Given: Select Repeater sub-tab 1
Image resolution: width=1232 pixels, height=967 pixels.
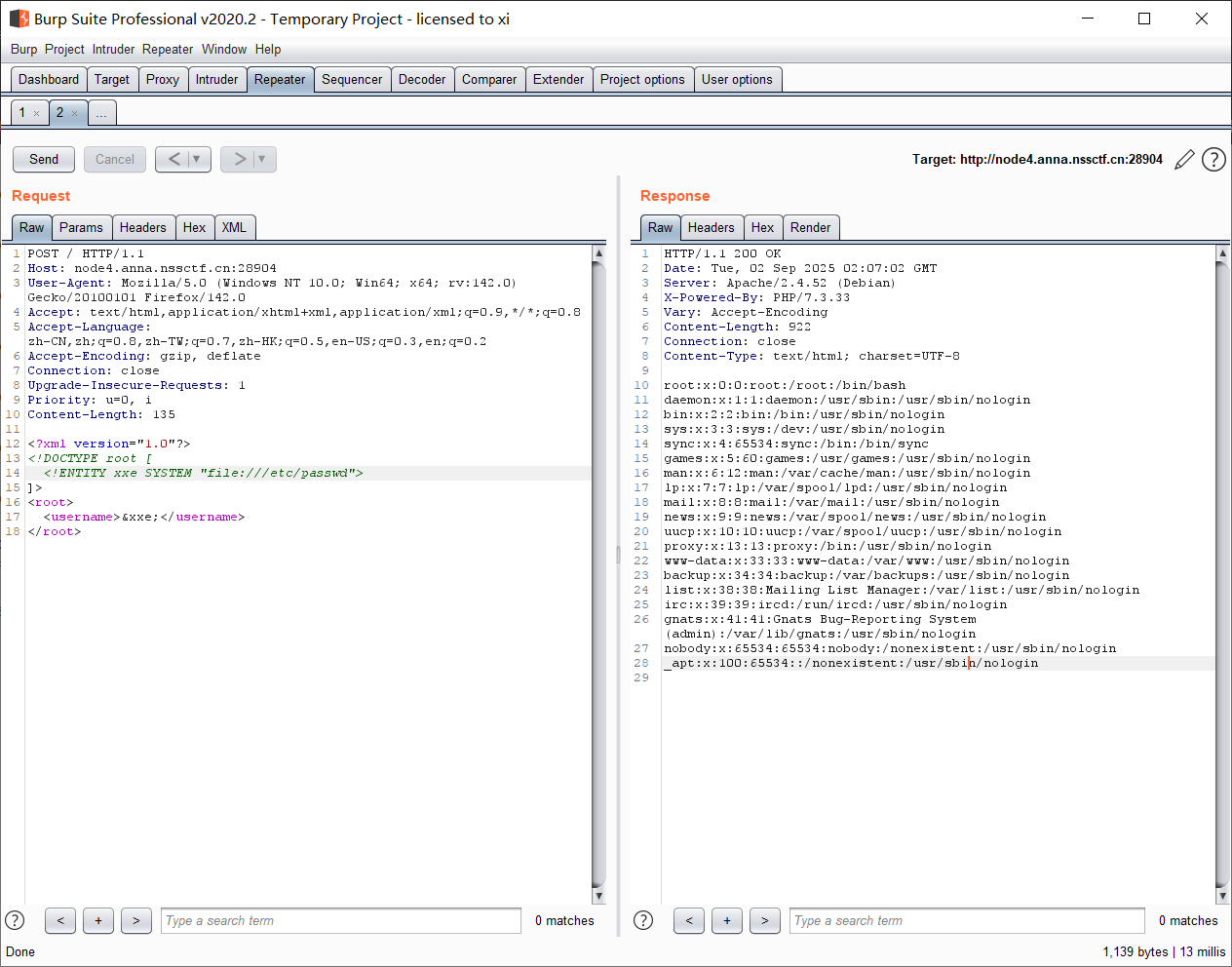Looking at the screenshot, I should 22,113.
